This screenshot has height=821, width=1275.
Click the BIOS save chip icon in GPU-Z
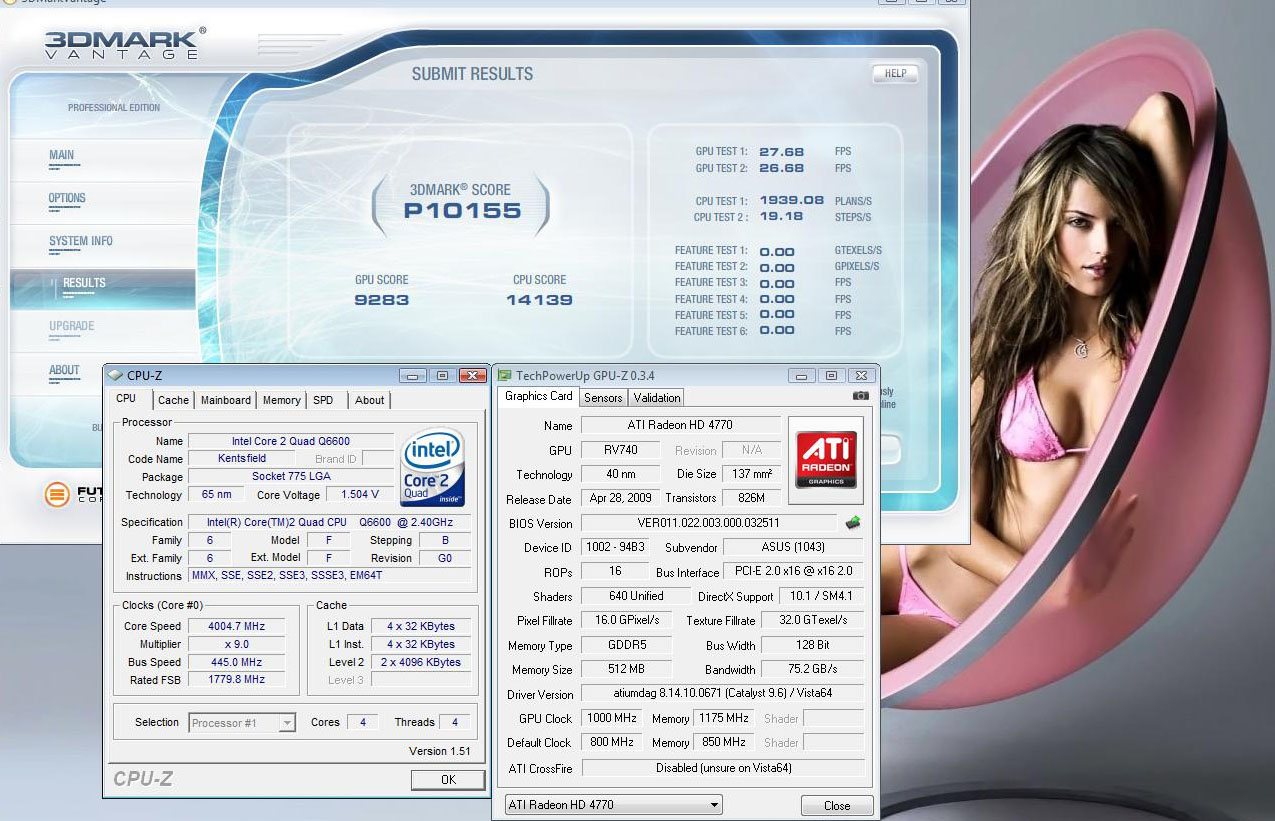pos(853,522)
